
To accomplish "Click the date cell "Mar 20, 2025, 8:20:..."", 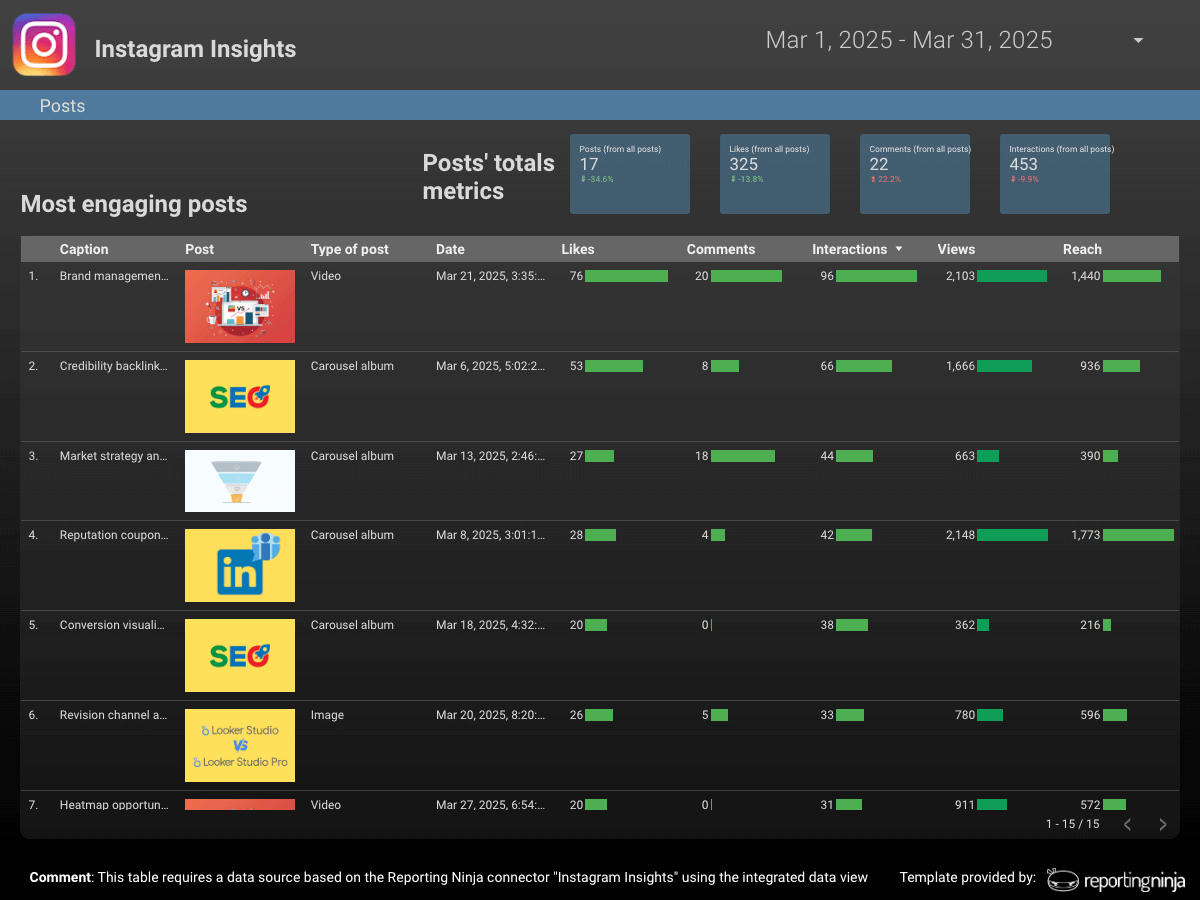I will (x=491, y=715).
